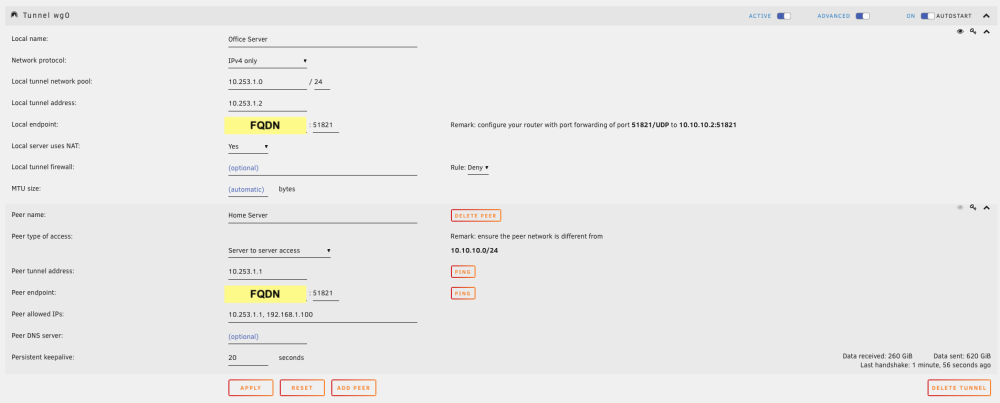The height and width of the screenshot is (403, 1000).
Task: Toggle the ACTIVE switch for tunnel wg0
Action: click(784, 16)
